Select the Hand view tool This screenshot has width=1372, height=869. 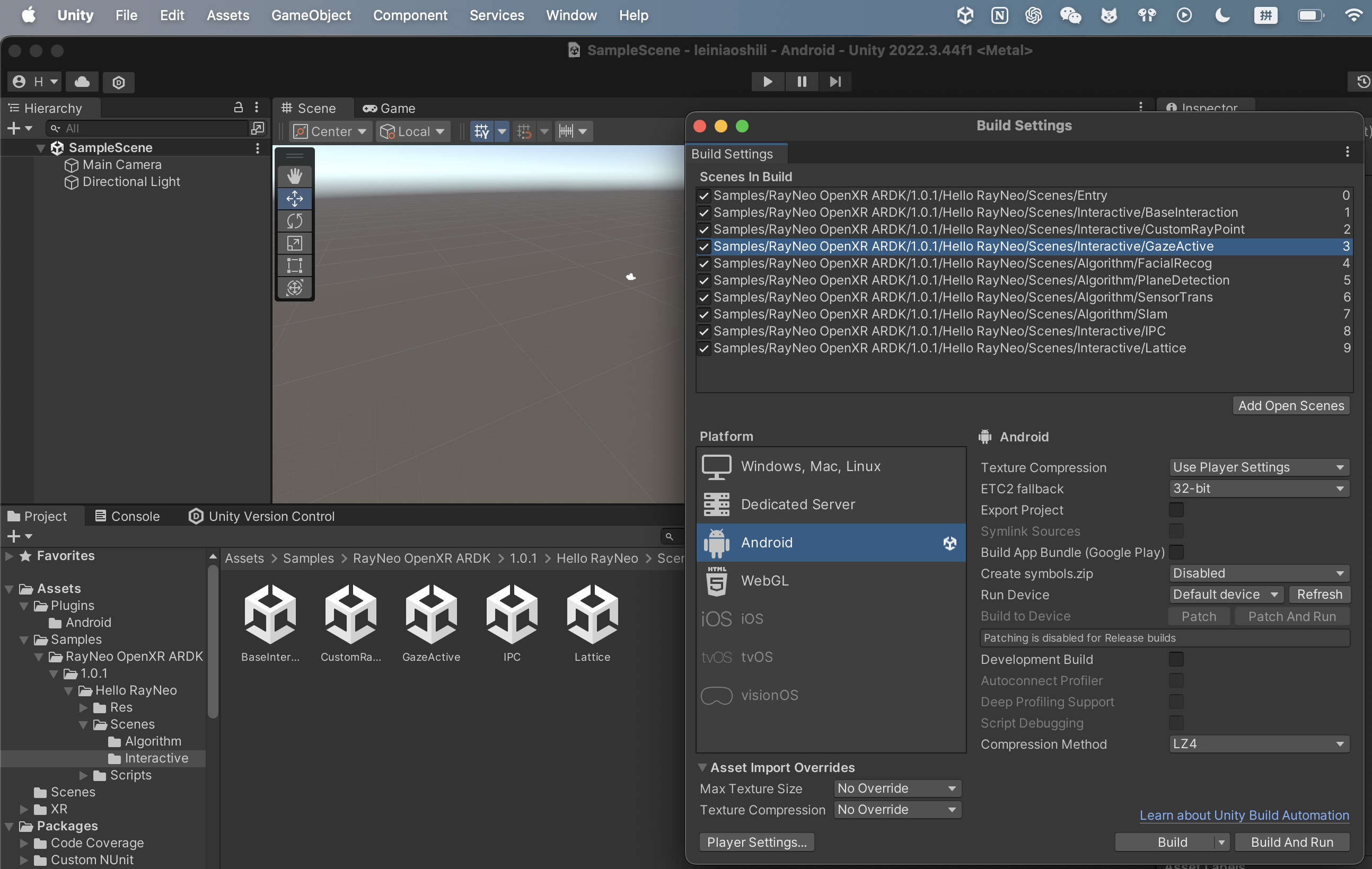294,176
